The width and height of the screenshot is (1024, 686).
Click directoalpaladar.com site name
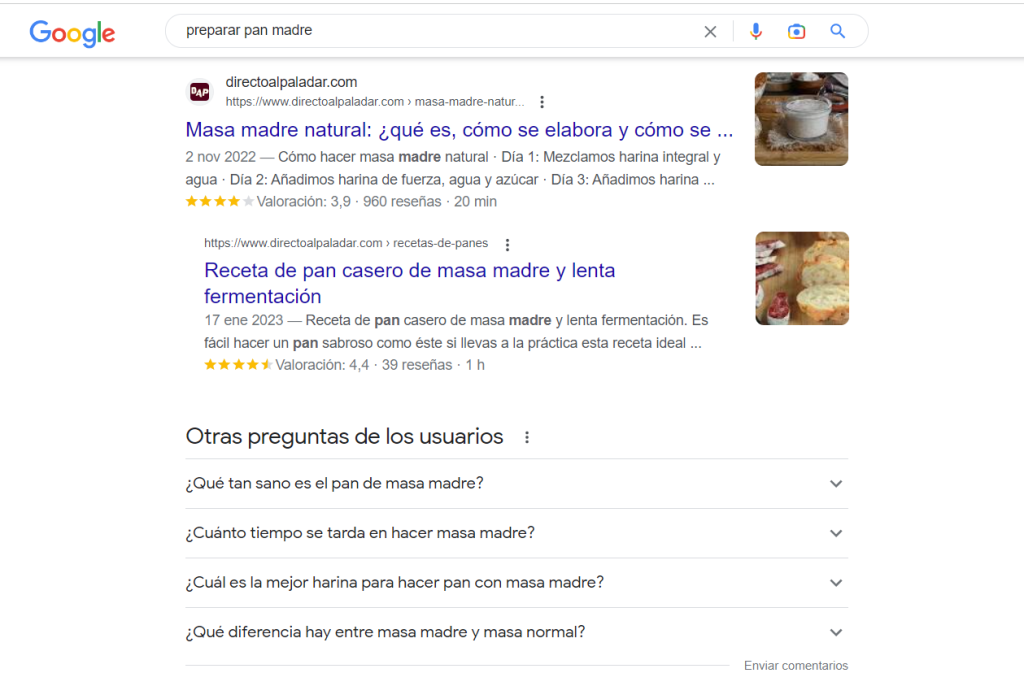tap(291, 82)
